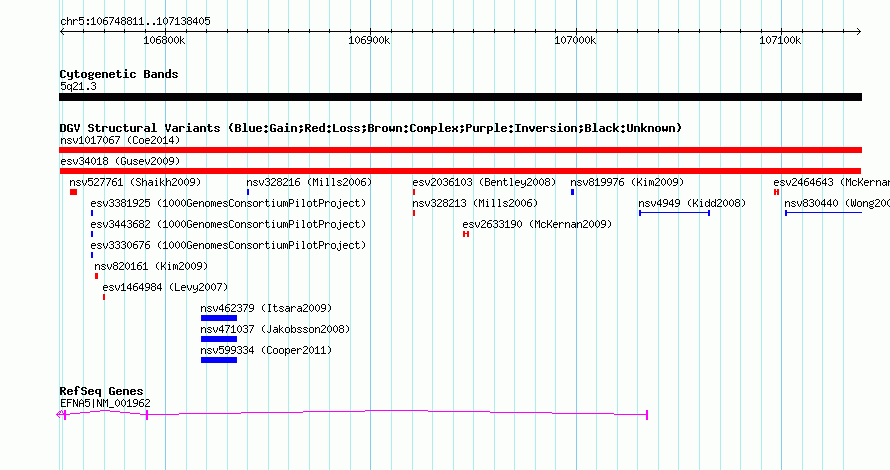Click the red glyph under nsv328213

pos(414,213)
